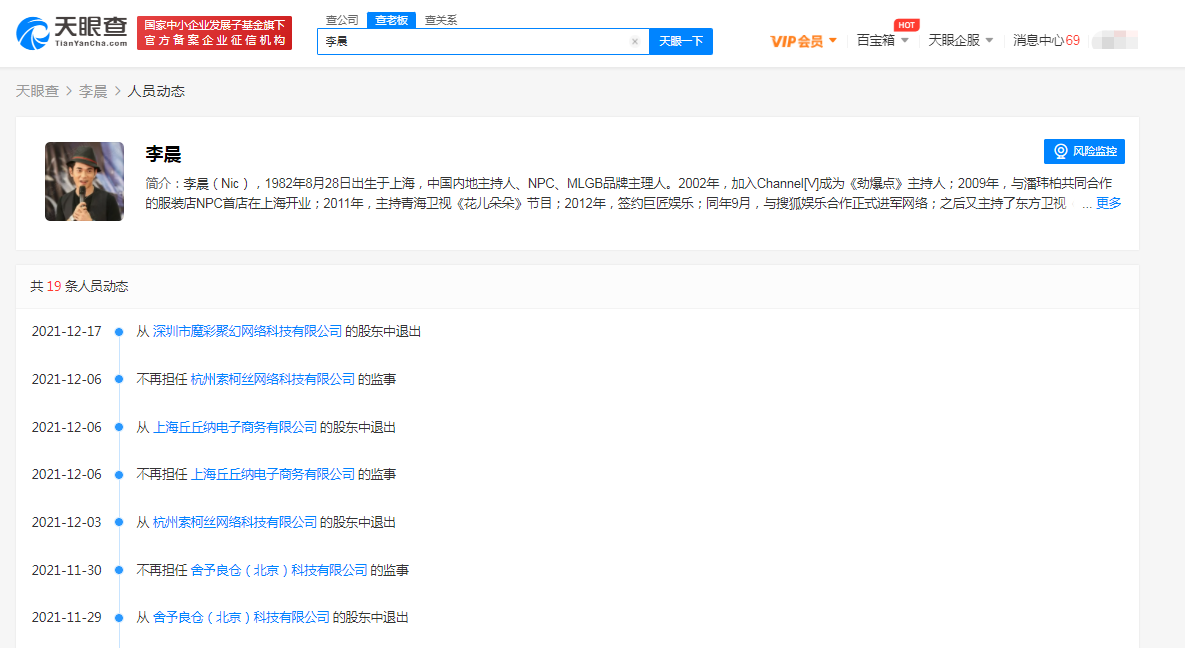Viewport: 1185px width, 648px height.
Task: Open the blurred user avatar menu
Action: click(x=1115, y=40)
